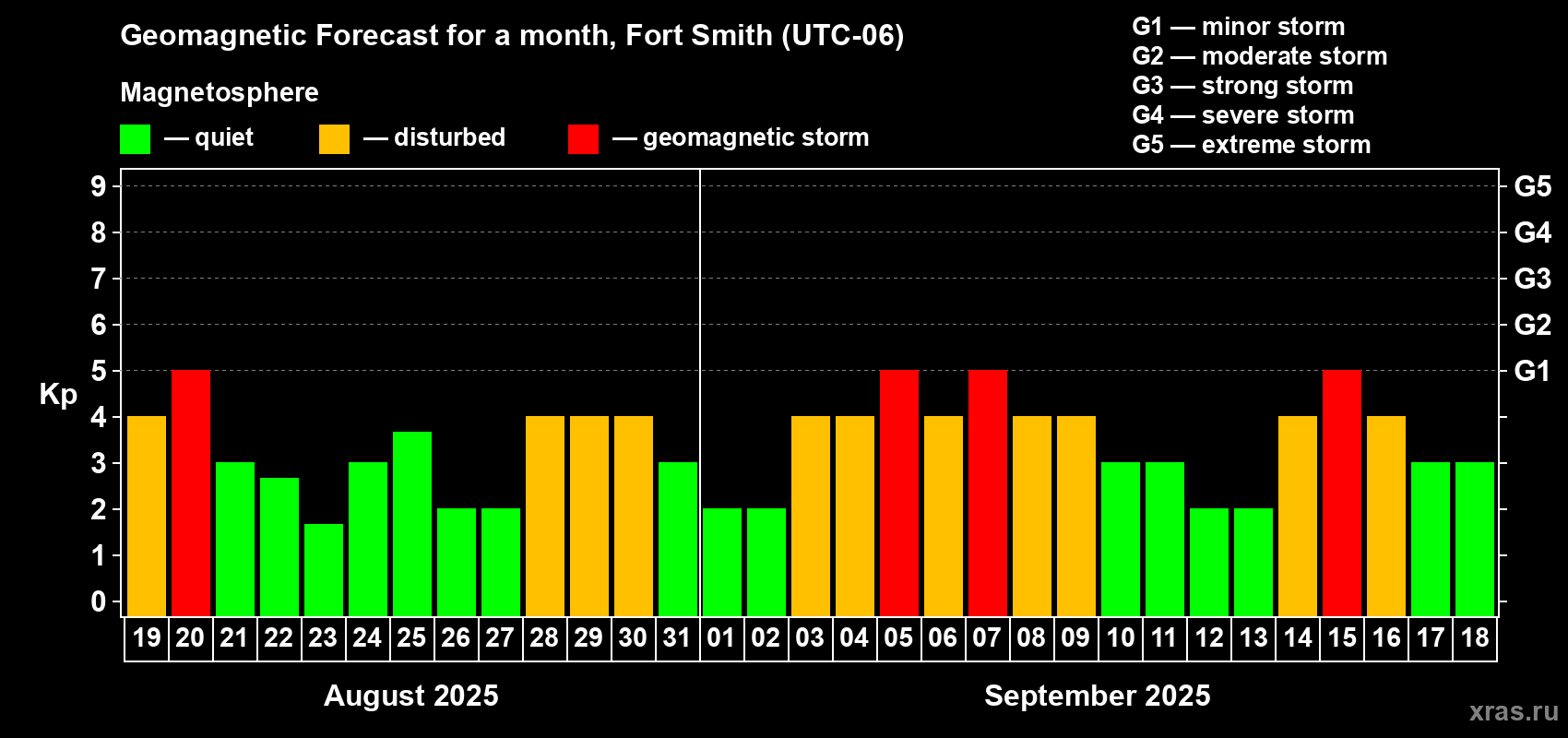This screenshot has width=1568, height=738.
Task: Click the Magnetosphere heading
Action: (220, 92)
